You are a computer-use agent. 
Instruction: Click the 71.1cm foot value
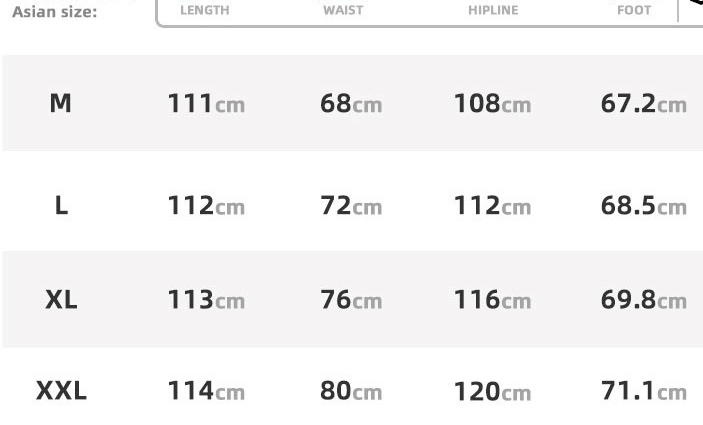tap(644, 390)
